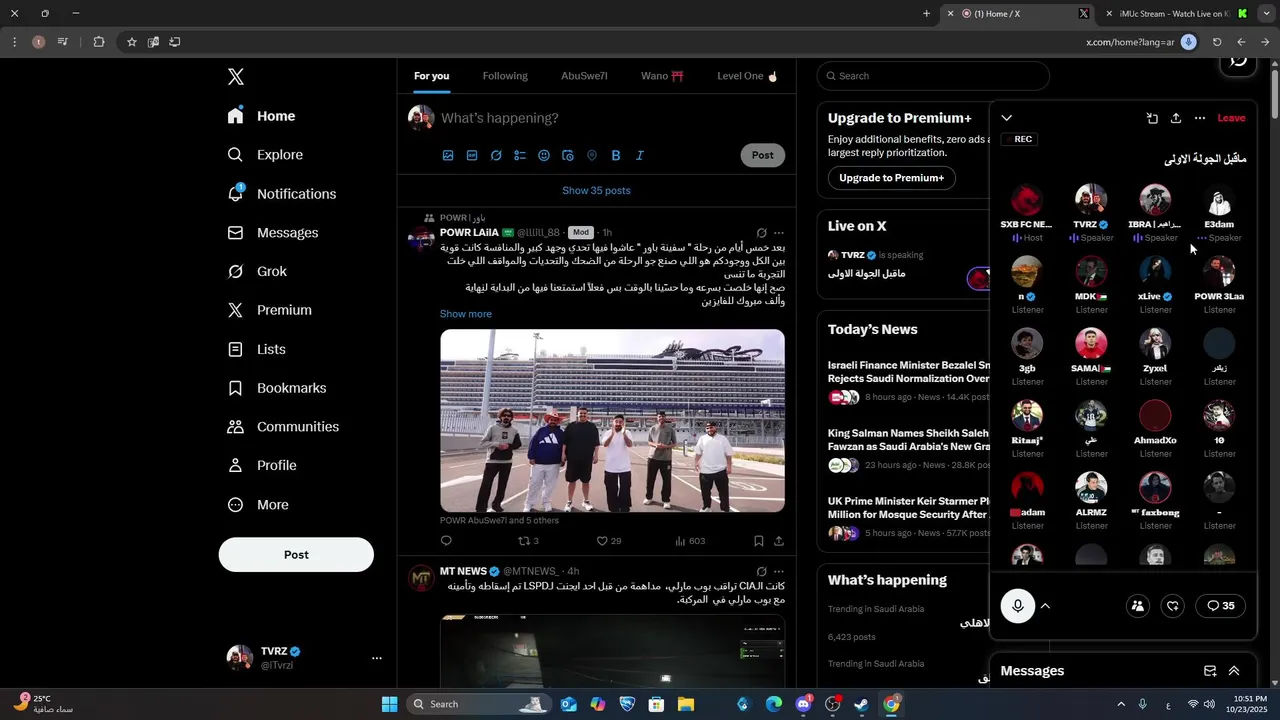
Task: Open File Explorer from the taskbar
Action: (686, 704)
